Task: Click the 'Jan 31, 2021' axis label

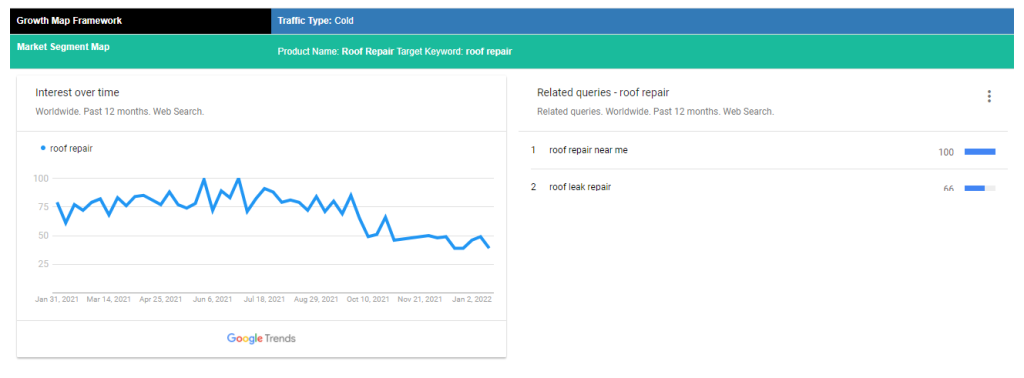Action: (x=57, y=300)
